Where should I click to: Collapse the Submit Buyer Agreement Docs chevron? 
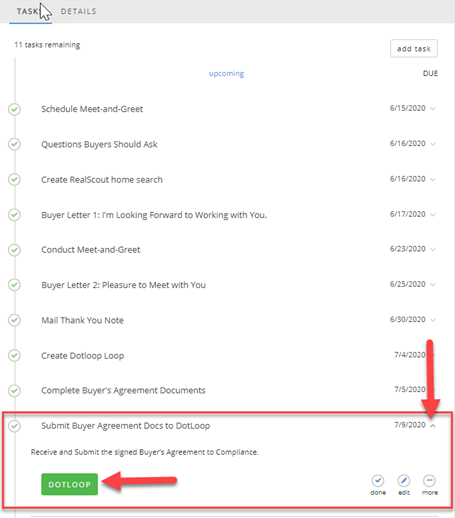click(433, 426)
